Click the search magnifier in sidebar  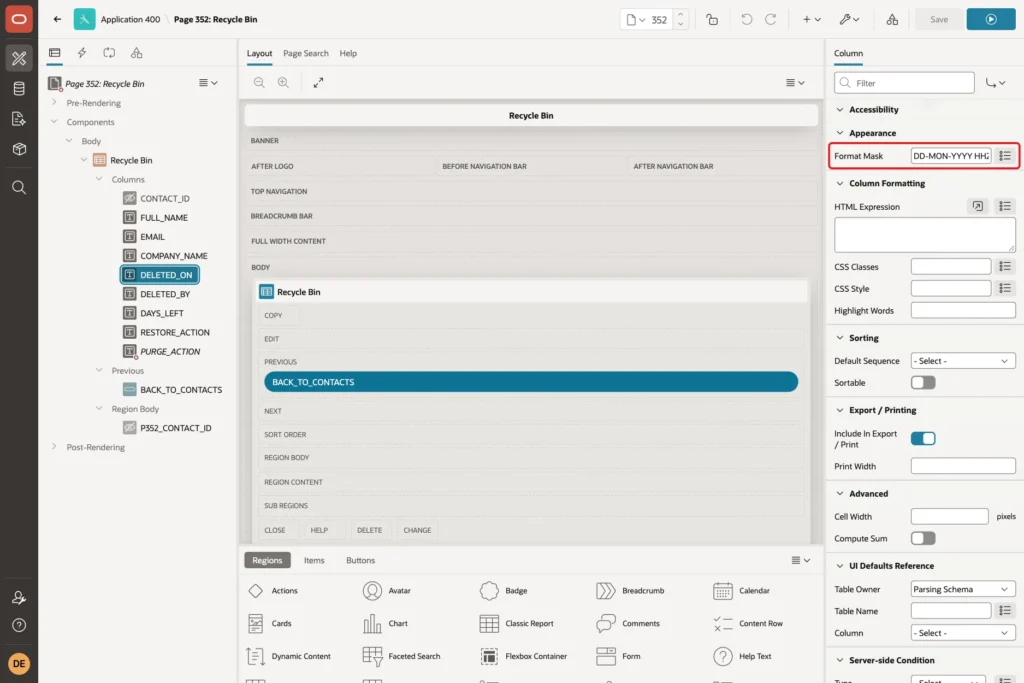pyautogui.click(x=19, y=188)
